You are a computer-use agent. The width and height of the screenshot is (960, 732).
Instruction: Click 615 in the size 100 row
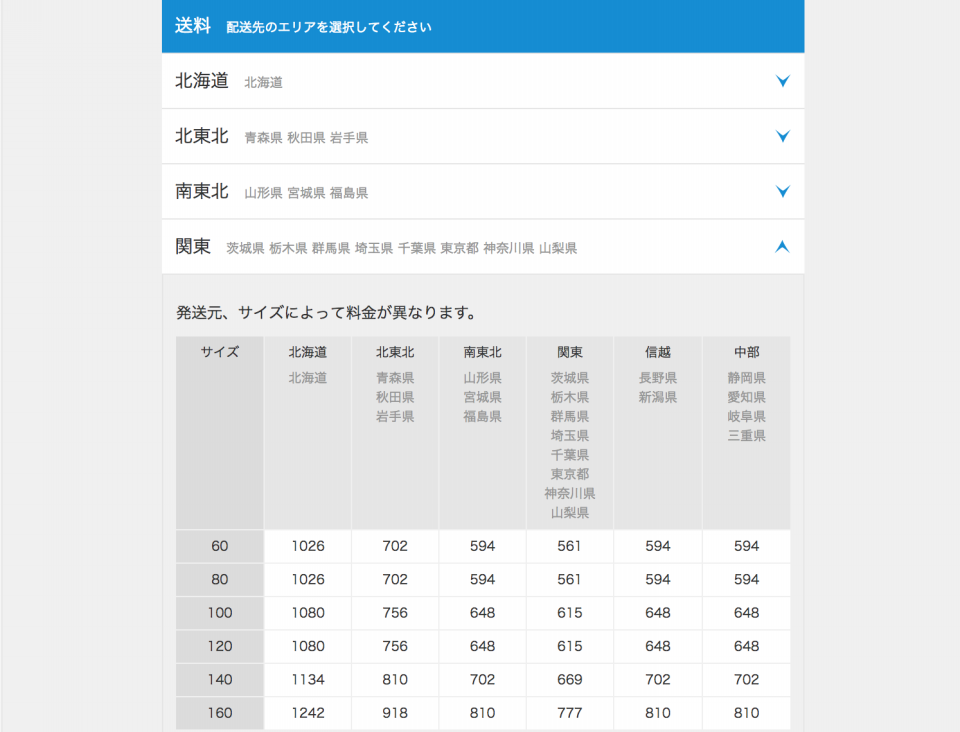pyautogui.click(x=570, y=613)
